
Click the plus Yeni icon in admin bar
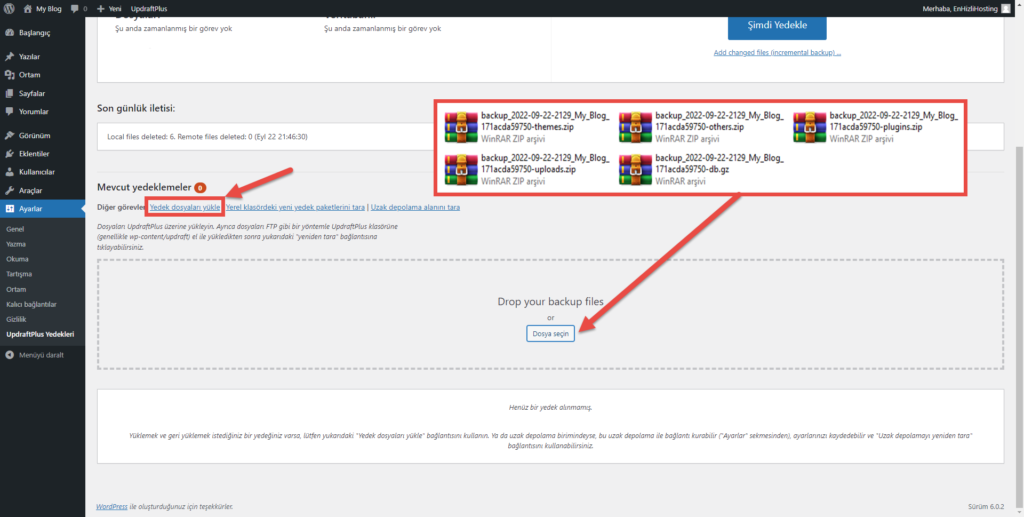[101, 9]
